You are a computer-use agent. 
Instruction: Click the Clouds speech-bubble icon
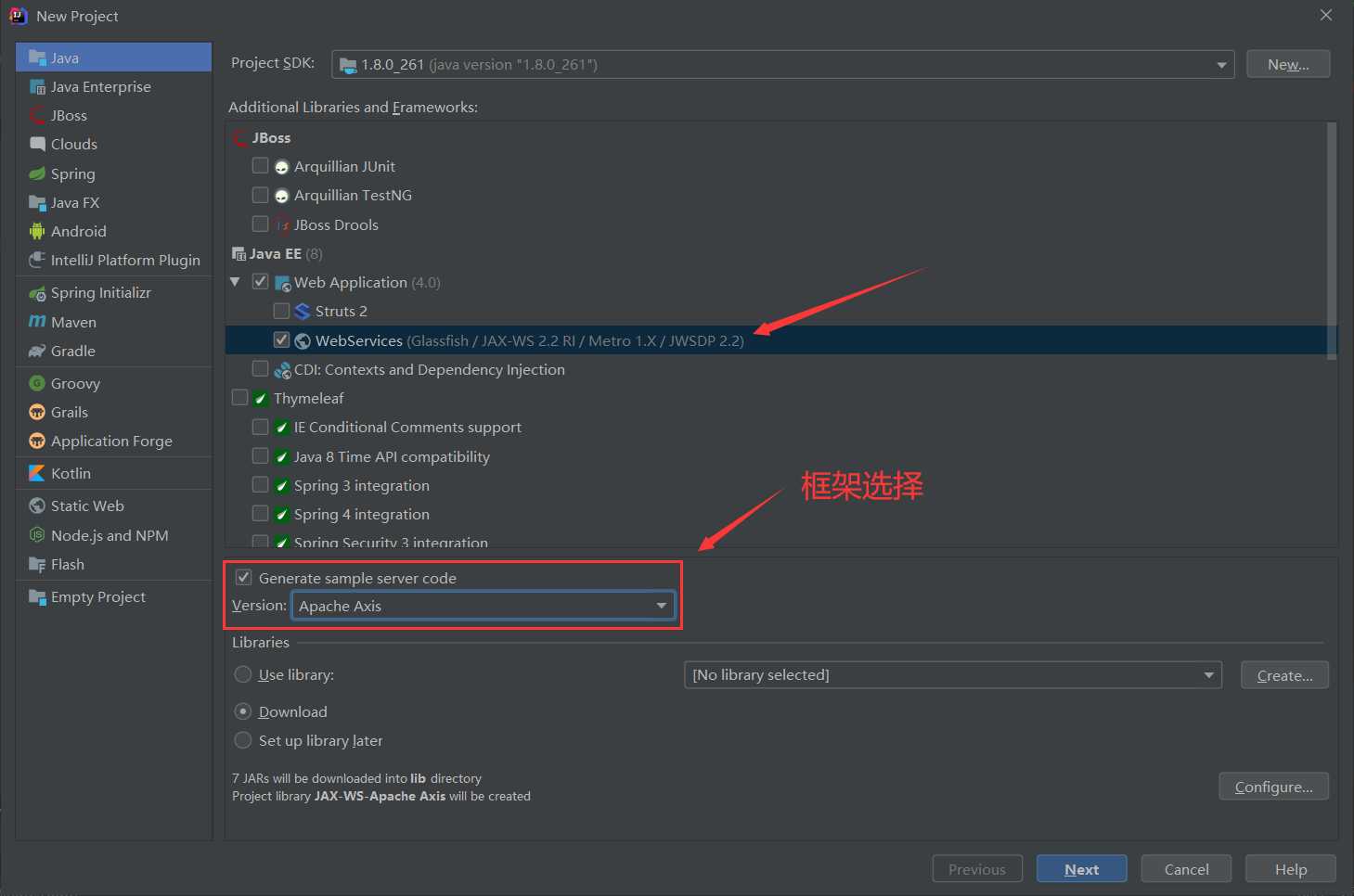37,144
